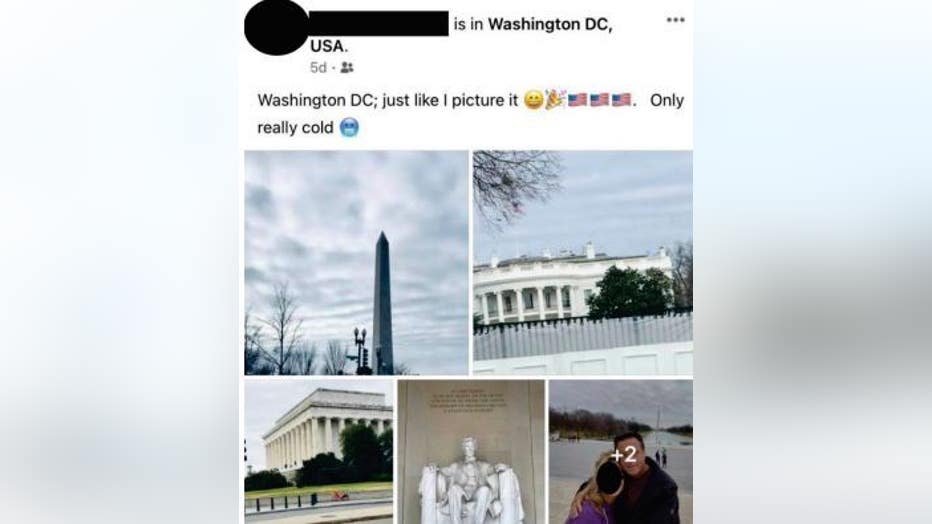Click the first American flag emoji
The height and width of the screenshot is (524, 932).
coord(577,99)
